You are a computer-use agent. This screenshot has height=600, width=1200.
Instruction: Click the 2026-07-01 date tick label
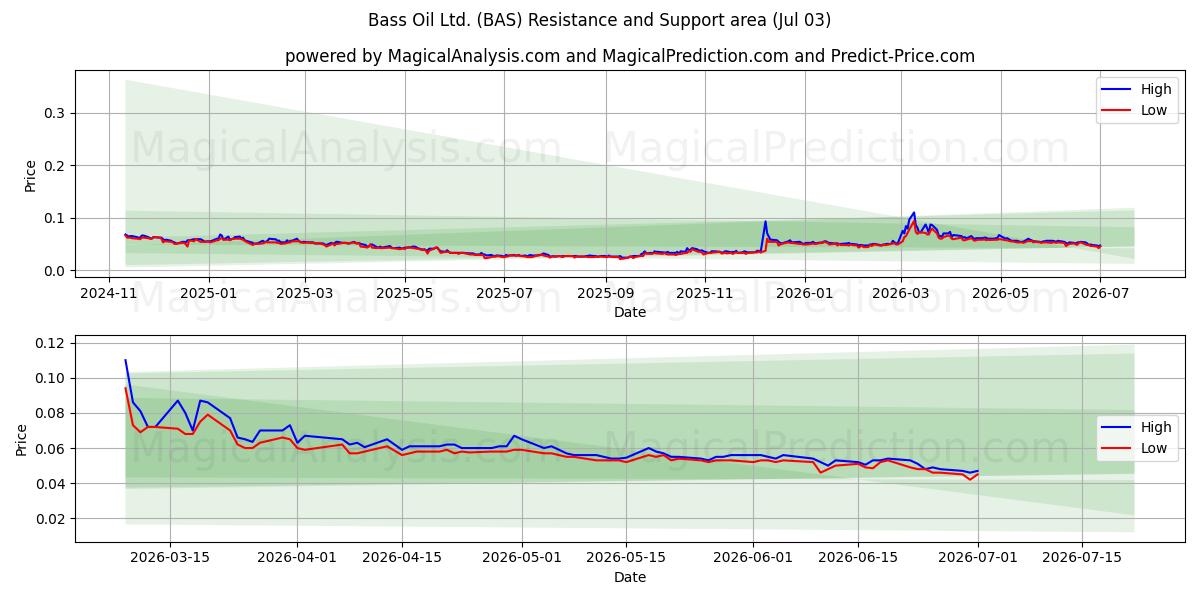[978, 556]
